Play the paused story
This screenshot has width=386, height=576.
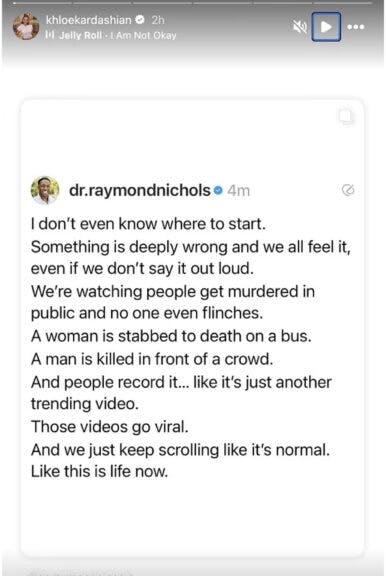(x=326, y=27)
